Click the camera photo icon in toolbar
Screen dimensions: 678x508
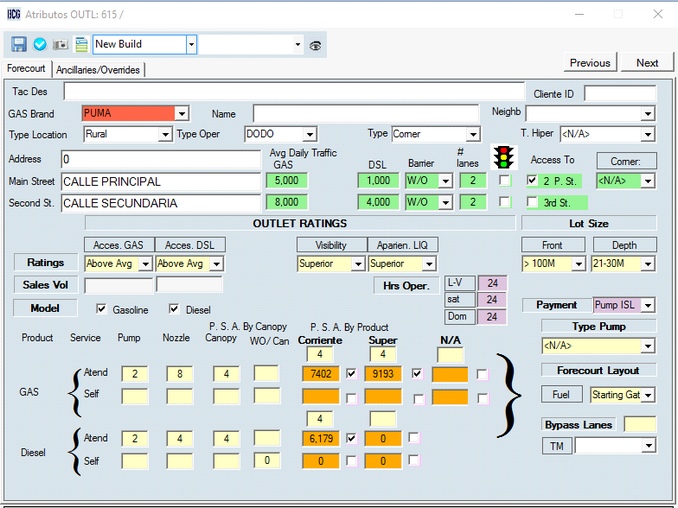[61, 45]
